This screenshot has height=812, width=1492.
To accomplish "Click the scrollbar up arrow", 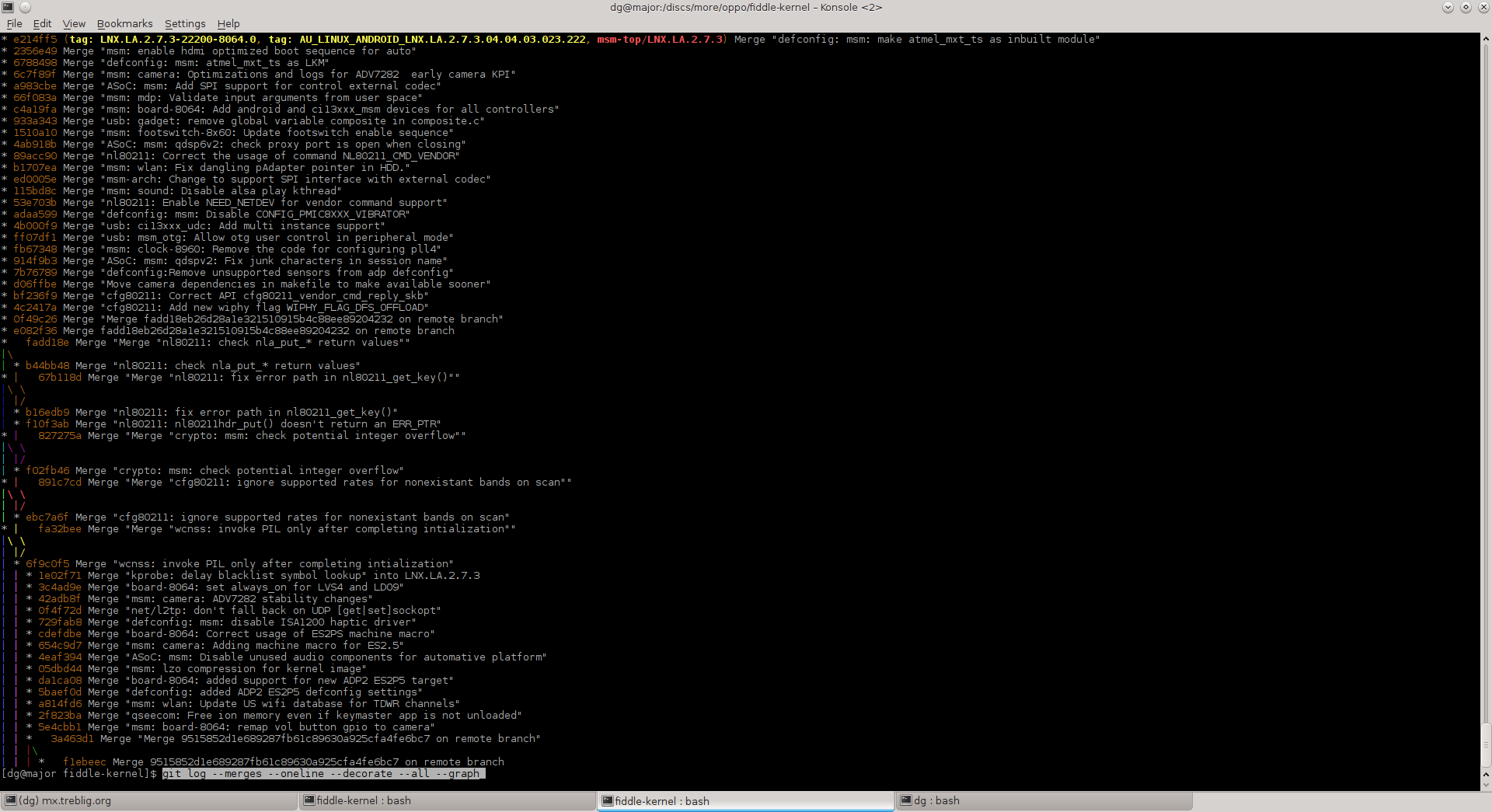I will [x=1486, y=39].
